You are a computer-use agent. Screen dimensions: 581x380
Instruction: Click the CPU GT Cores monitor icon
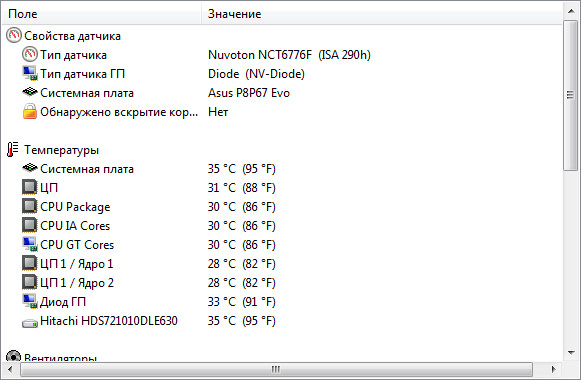click(x=30, y=244)
